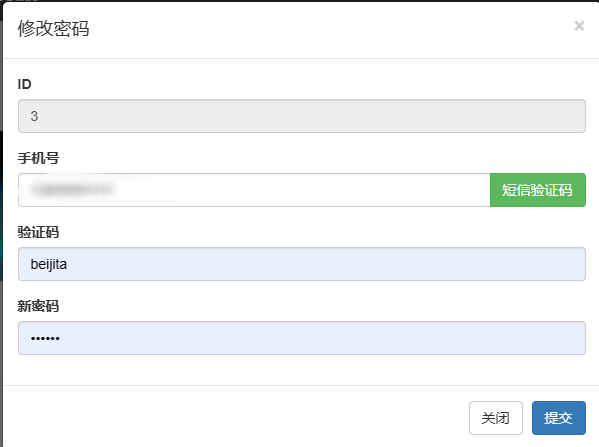The height and width of the screenshot is (447, 599).
Task: Dismiss the dialog with the X icon
Action: [x=579, y=26]
